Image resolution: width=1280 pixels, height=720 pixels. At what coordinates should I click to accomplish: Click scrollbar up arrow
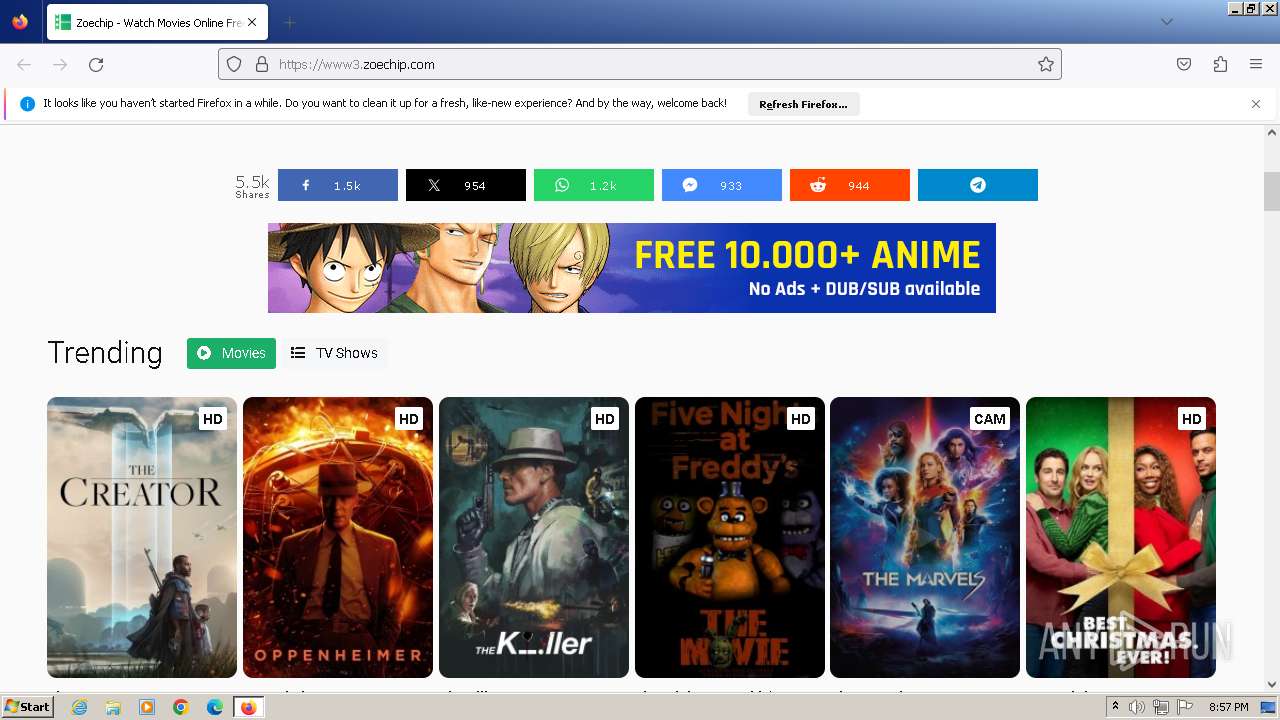(1272, 132)
